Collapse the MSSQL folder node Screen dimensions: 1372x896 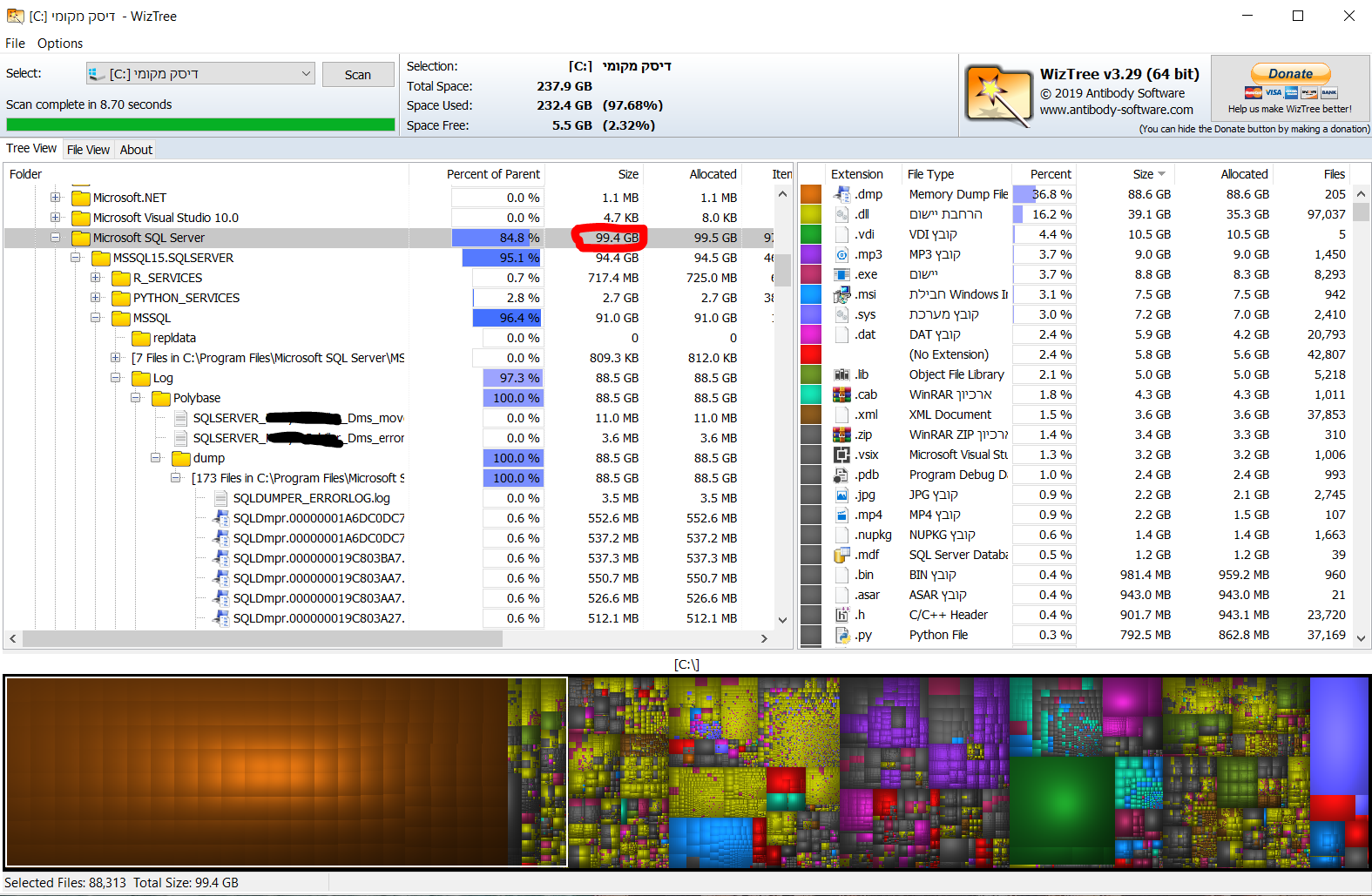[x=96, y=318]
